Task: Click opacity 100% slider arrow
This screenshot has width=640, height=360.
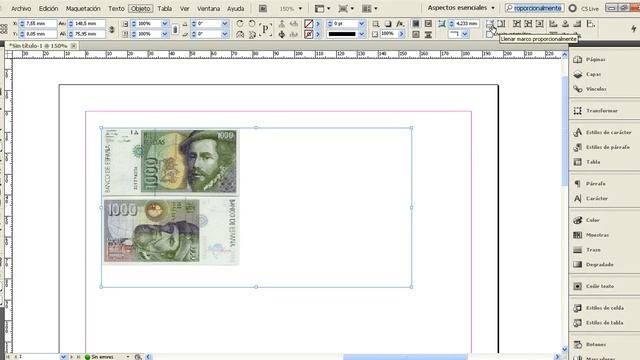Action: click(x=402, y=34)
